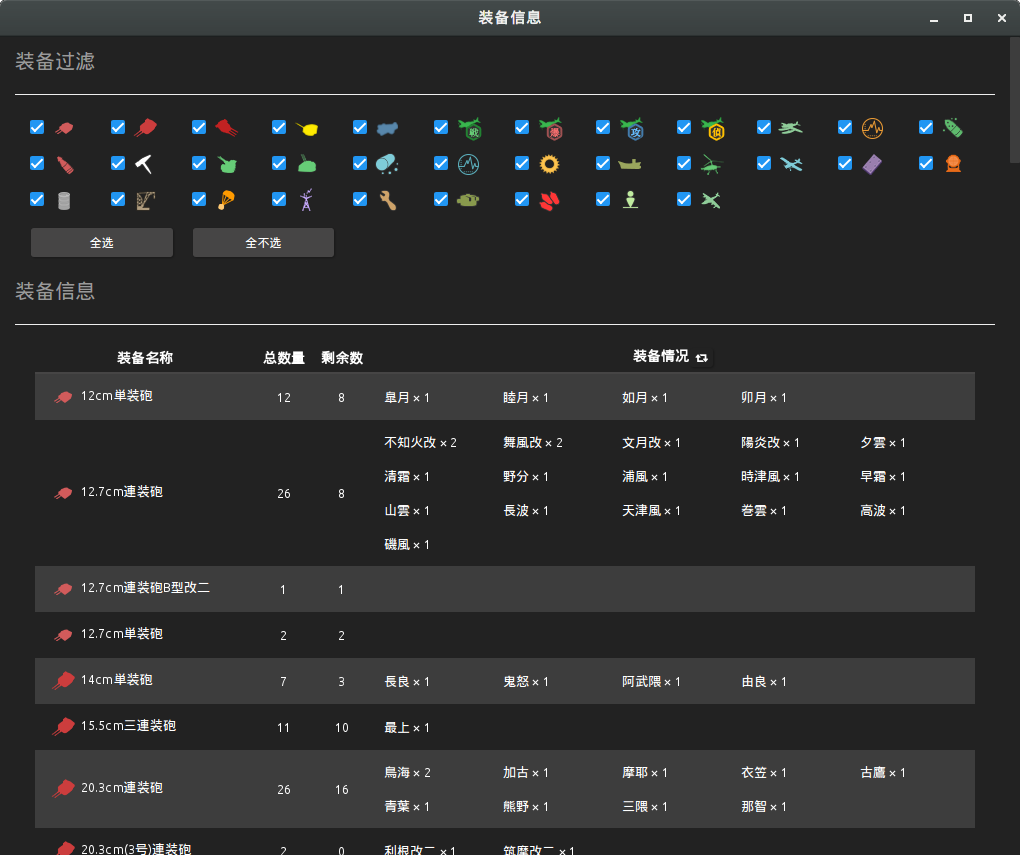Click the 总数量 column header
Screen dimensions: 1020x855
click(x=283, y=358)
